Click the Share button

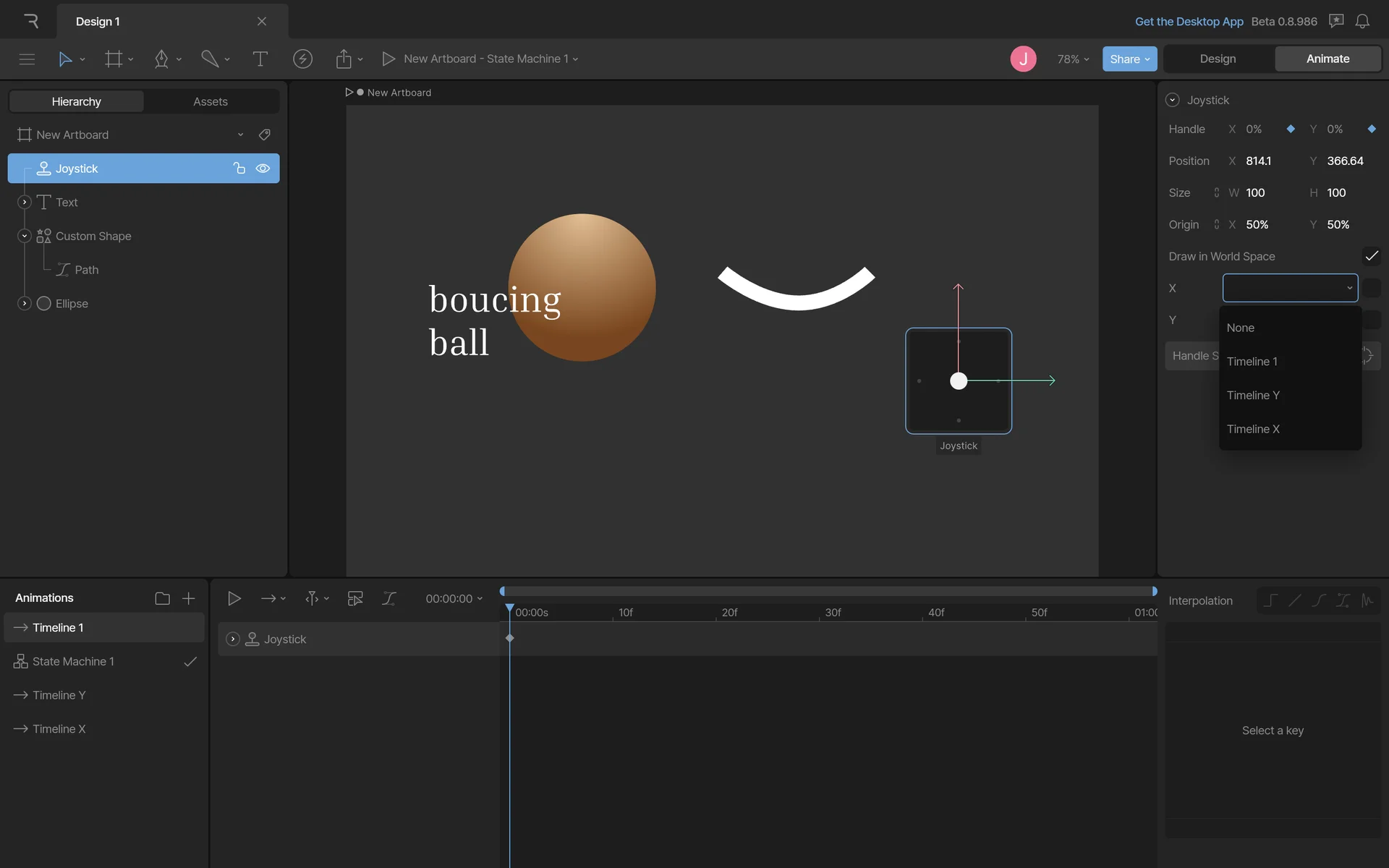click(x=1129, y=59)
